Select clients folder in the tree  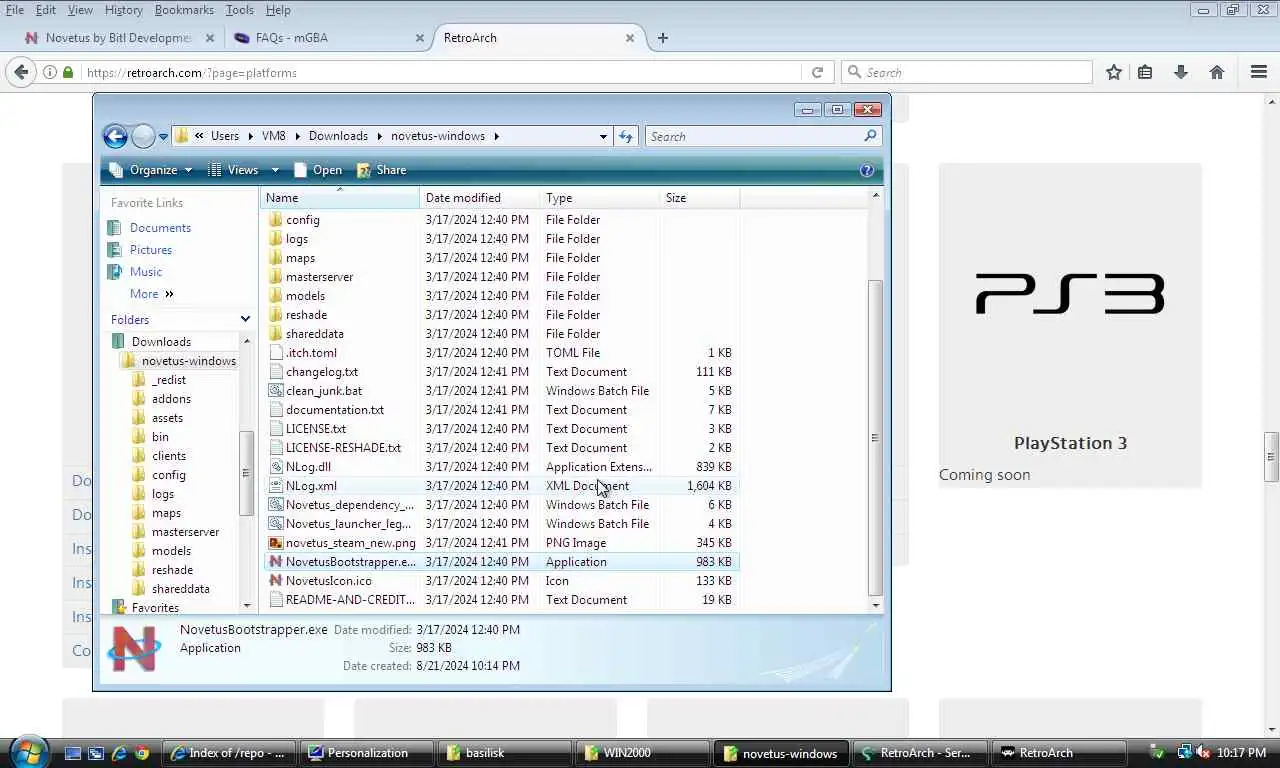click(x=169, y=456)
